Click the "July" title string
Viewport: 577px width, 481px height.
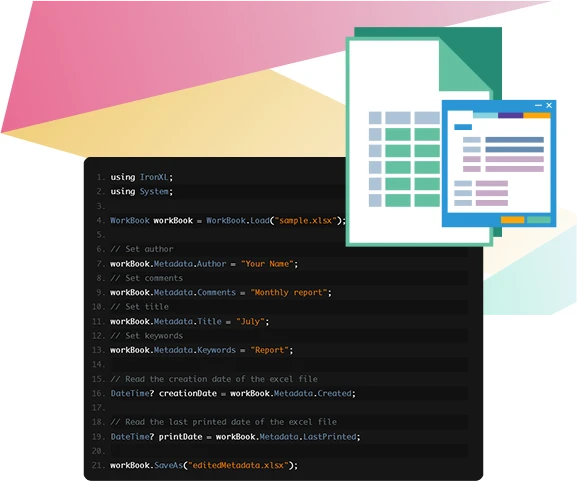tap(250, 321)
